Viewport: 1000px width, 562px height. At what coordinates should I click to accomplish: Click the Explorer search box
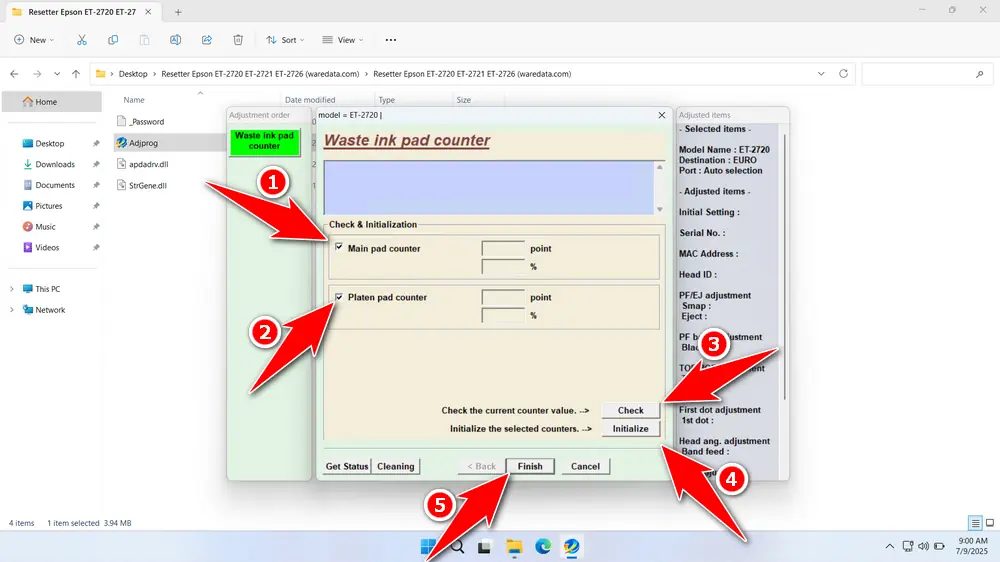point(925,74)
